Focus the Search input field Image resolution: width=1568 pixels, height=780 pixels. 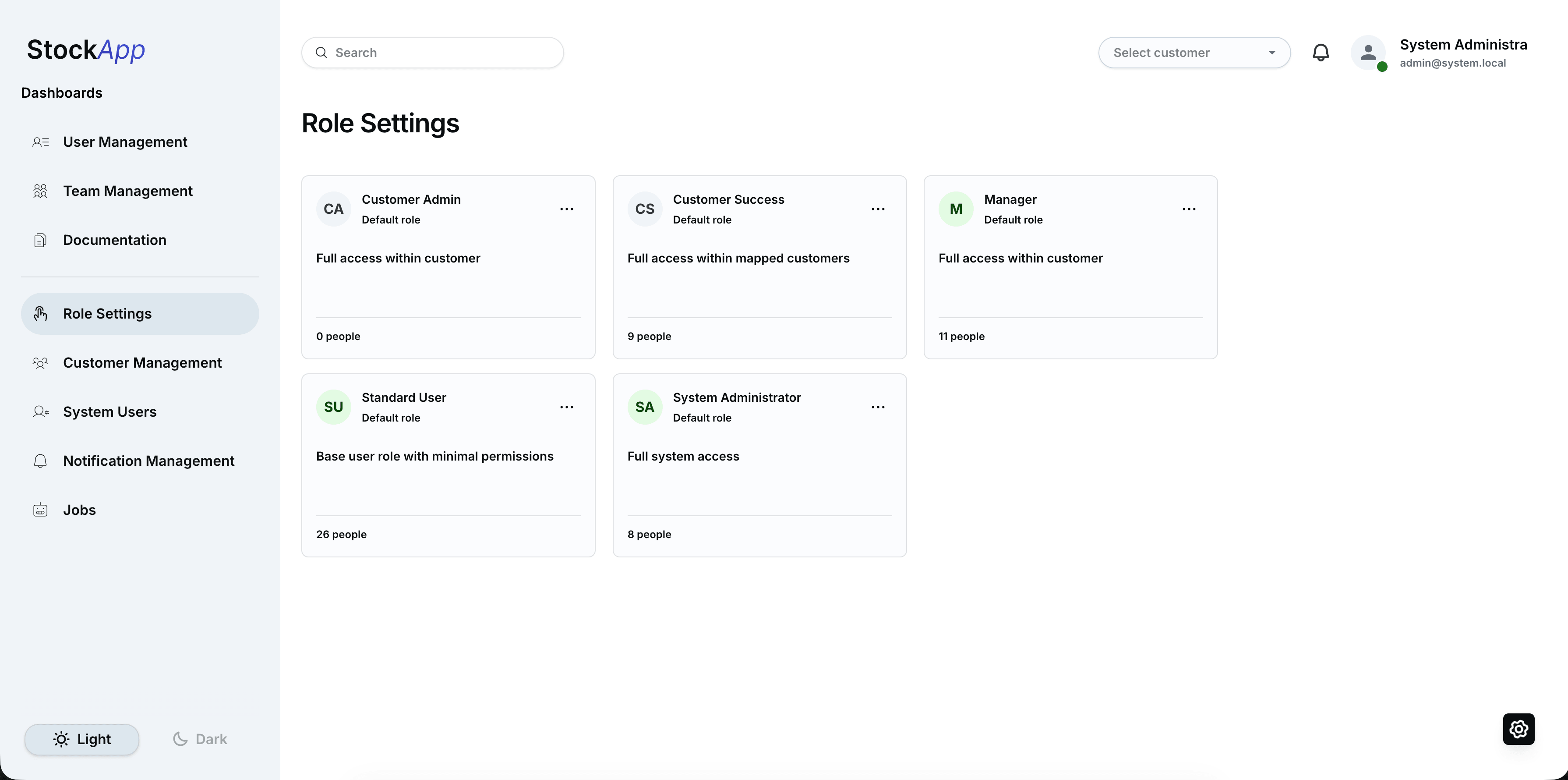433,53
